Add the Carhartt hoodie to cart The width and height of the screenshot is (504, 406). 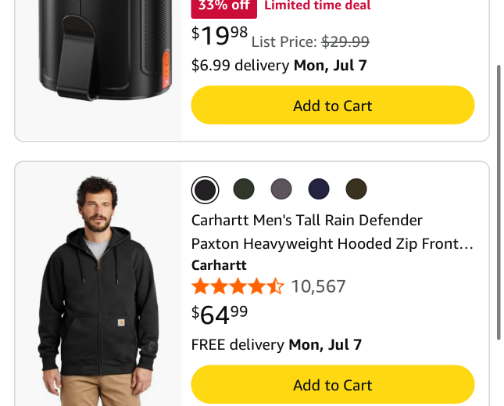(333, 385)
